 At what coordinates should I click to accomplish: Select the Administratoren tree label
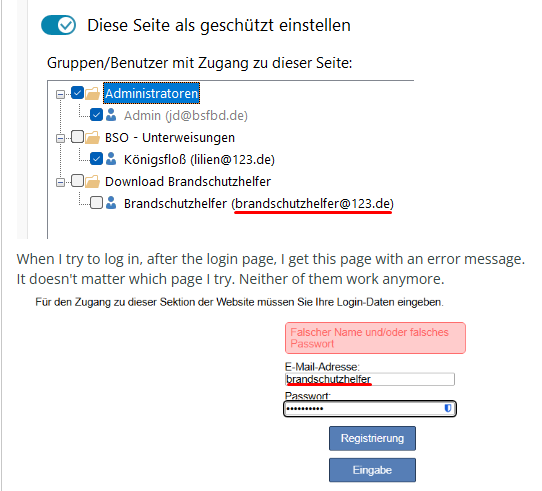(151, 93)
